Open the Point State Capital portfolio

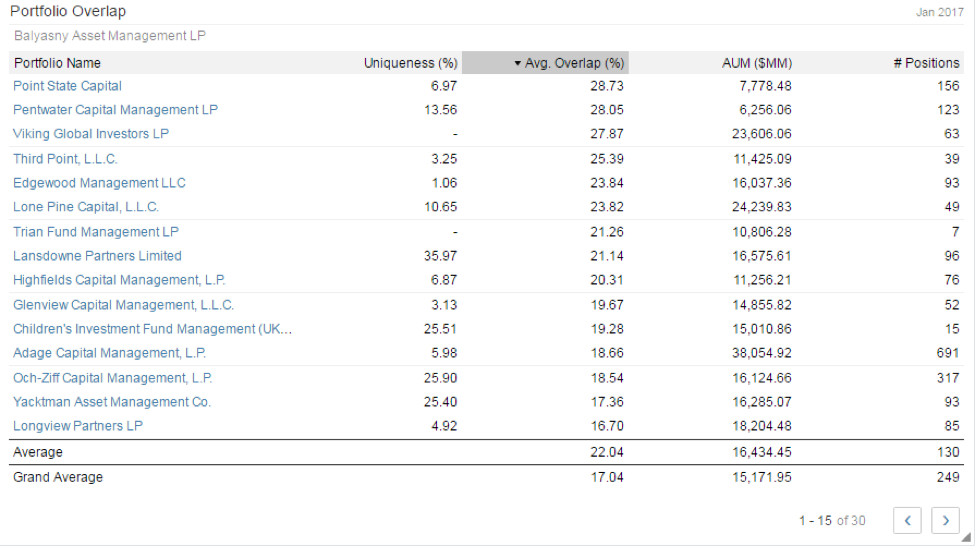pyautogui.click(x=67, y=86)
